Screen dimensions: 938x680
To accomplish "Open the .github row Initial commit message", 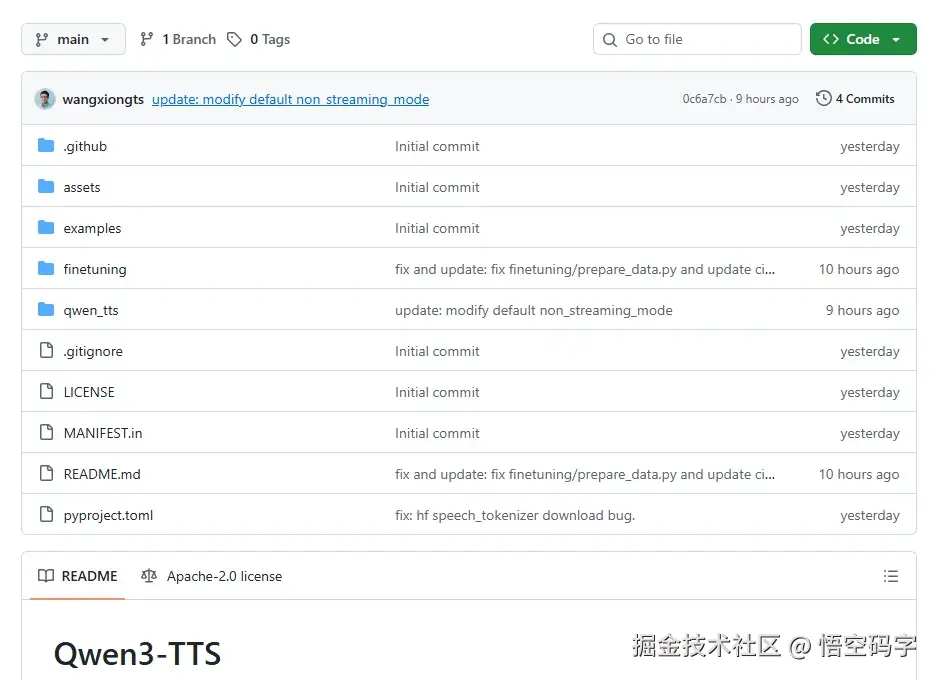I will coord(437,147).
